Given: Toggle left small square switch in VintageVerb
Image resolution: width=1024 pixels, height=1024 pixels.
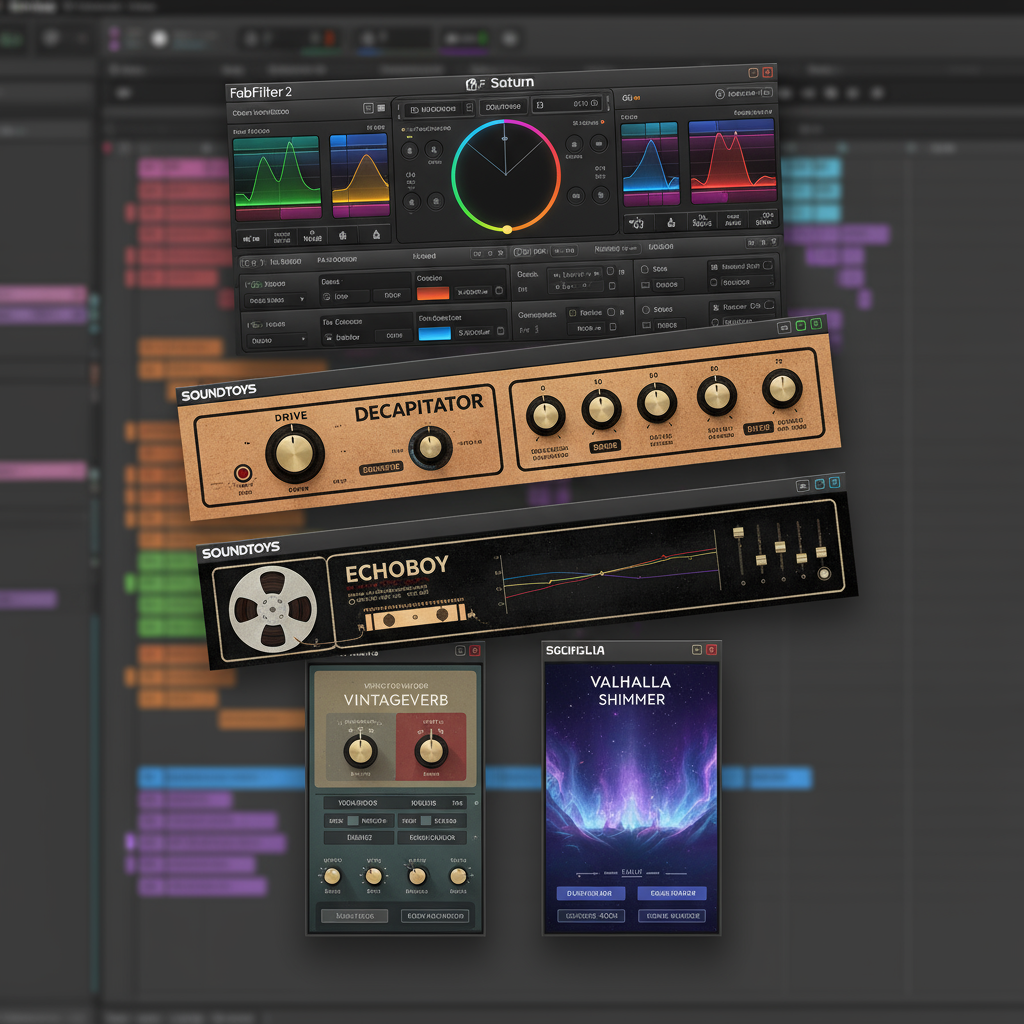Looking at the screenshot, I should (353, 821).
